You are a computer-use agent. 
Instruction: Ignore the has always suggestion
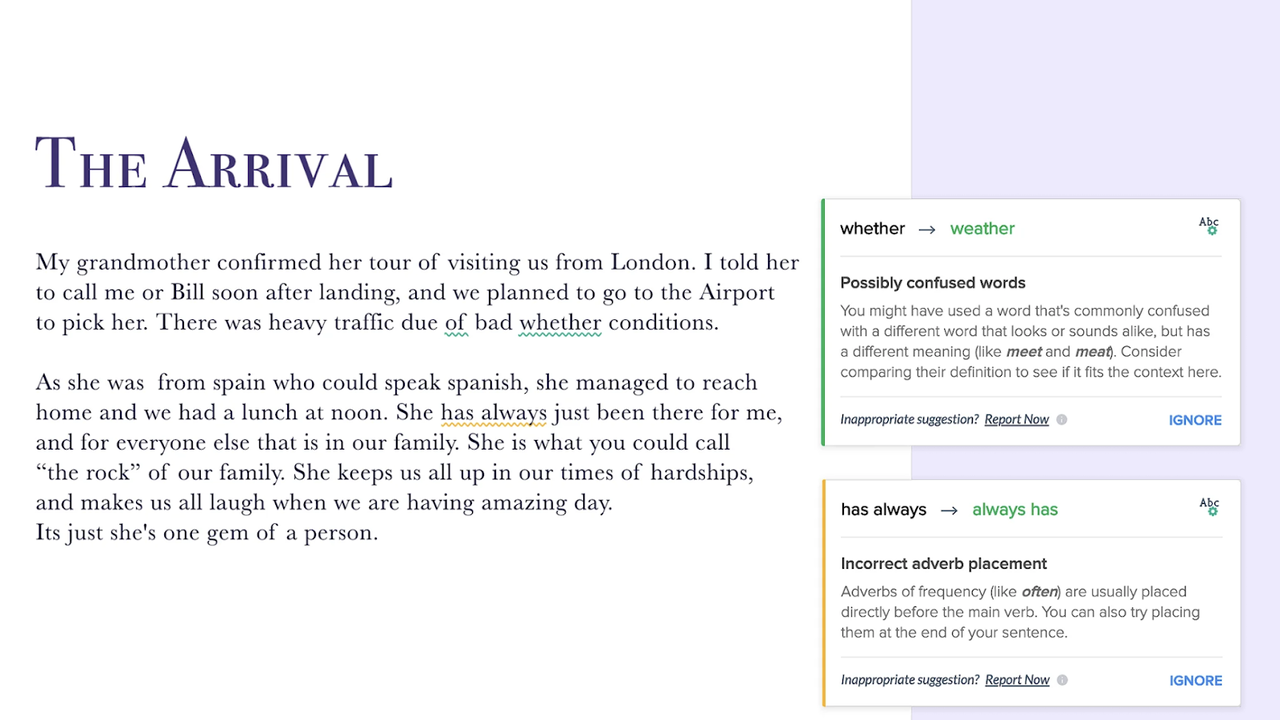[x=1195, y=680]
